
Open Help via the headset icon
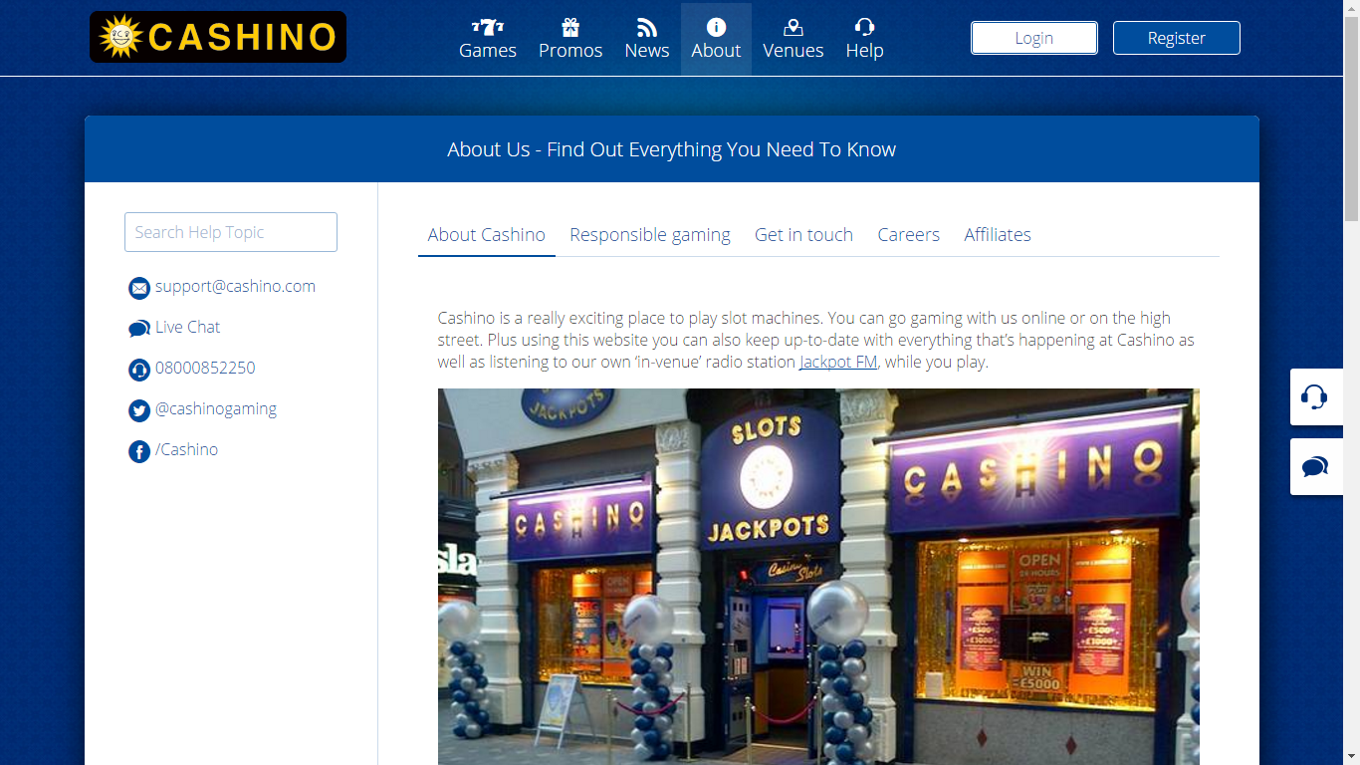865,27
